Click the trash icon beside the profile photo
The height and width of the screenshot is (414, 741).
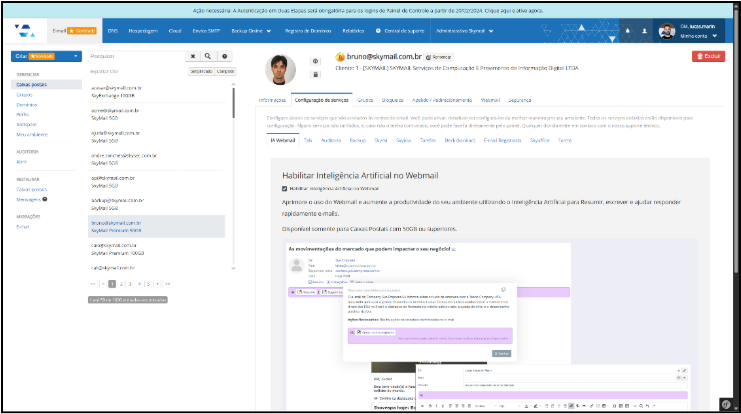click(316, 77)
